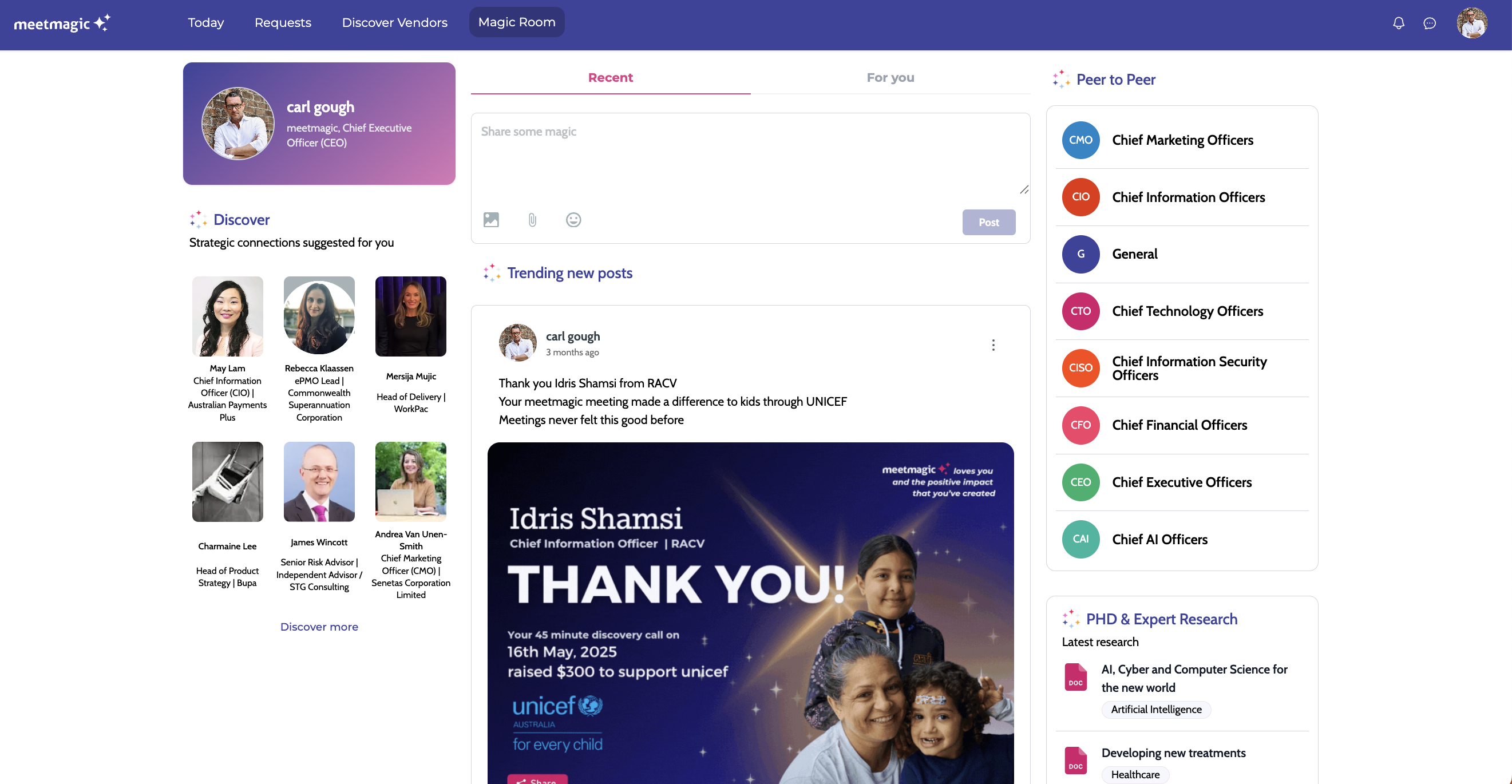Add an image to the post
The image size is (1512, 784).
(491, 220)
